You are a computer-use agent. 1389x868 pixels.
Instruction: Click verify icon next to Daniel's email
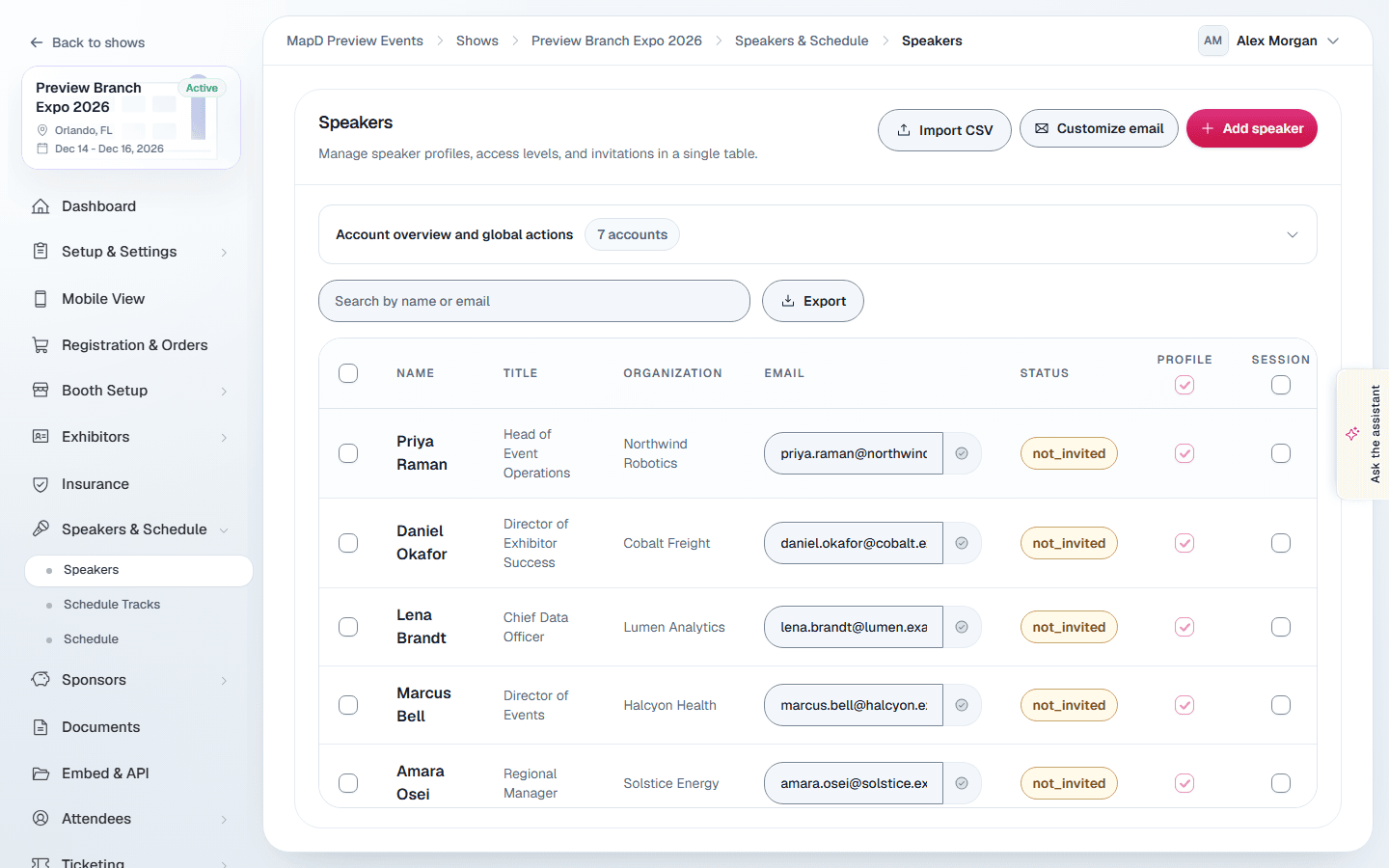pos(962,543)
